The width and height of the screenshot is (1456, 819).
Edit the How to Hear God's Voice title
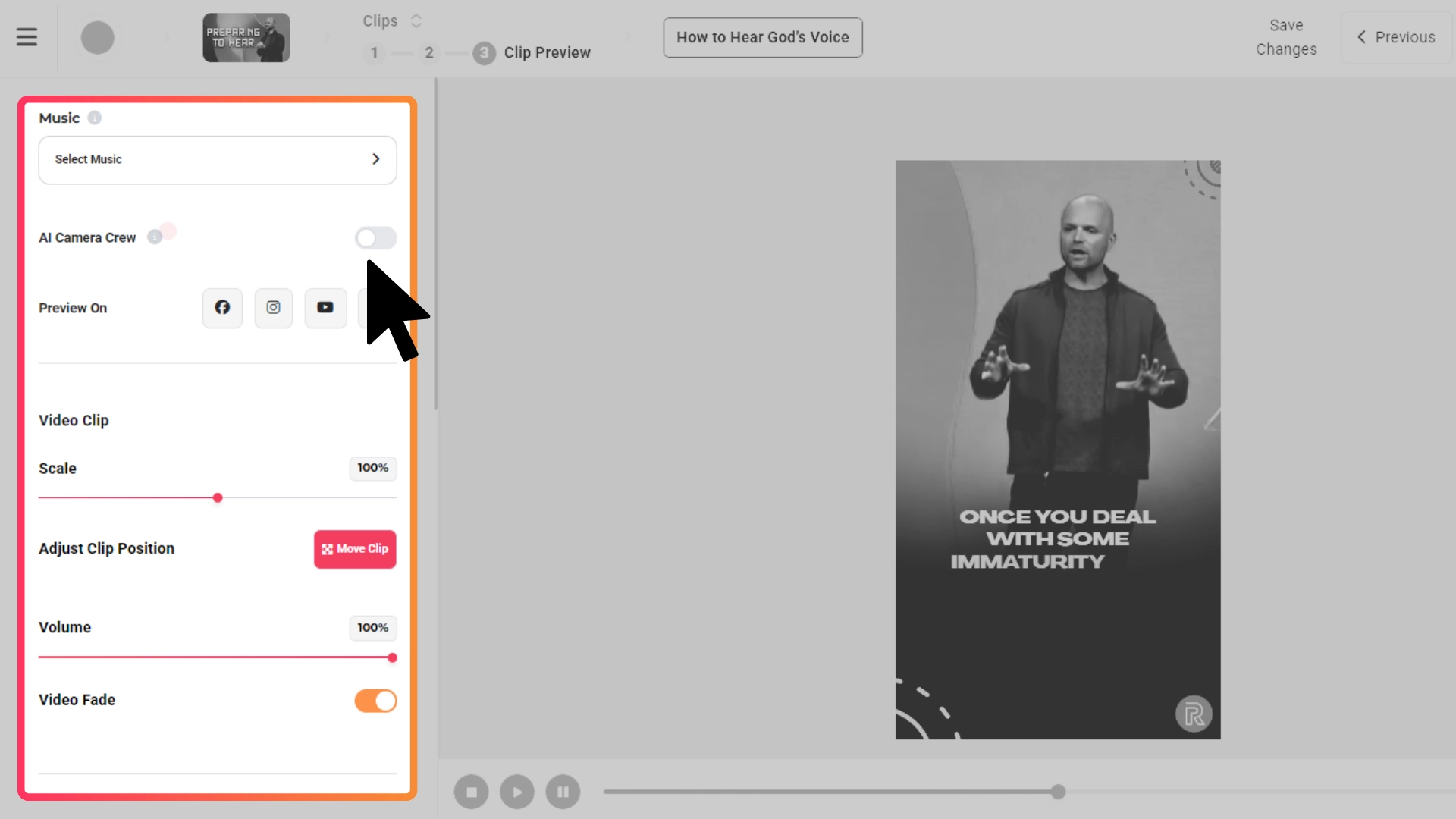pos(762,37)
